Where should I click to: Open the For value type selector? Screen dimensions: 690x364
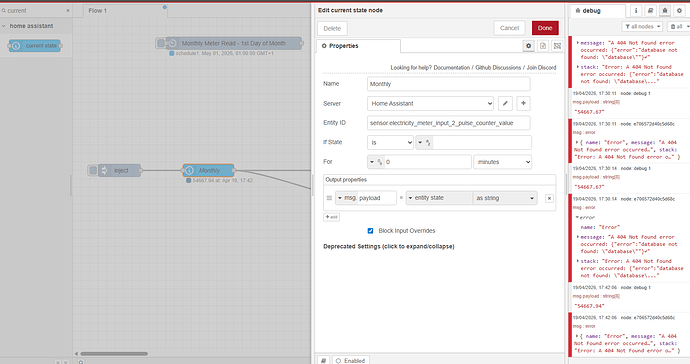(376, 162)
